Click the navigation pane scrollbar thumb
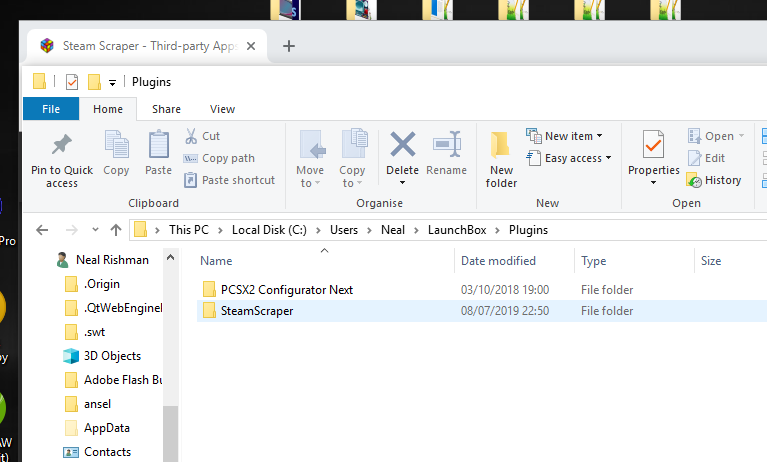Viewport: 767px width, 462px height. tap(170, 434)
